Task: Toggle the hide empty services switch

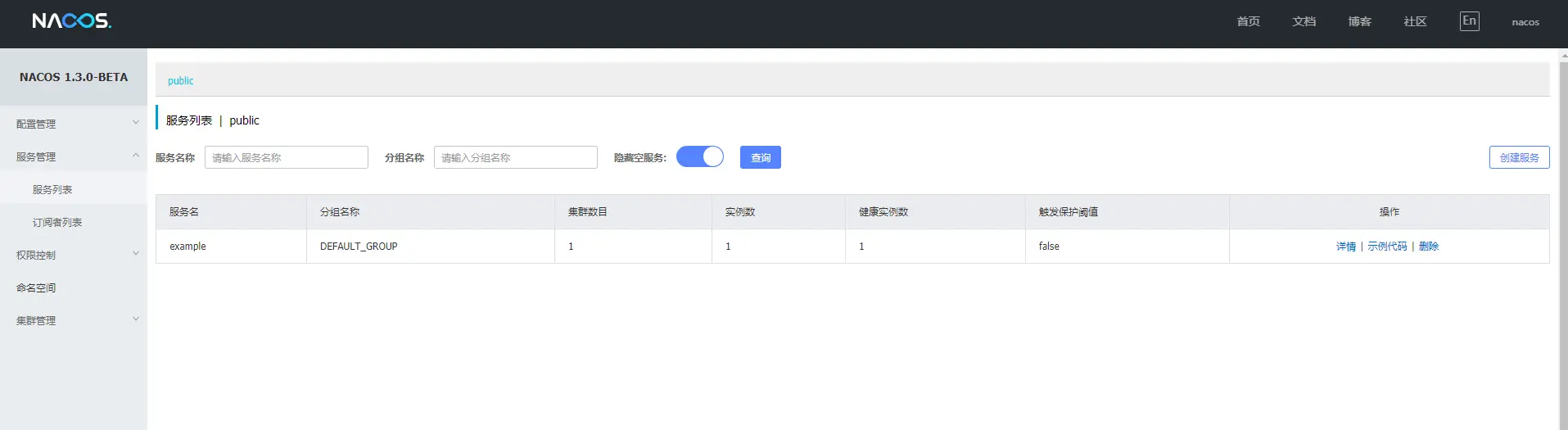Action: point(700,156)
